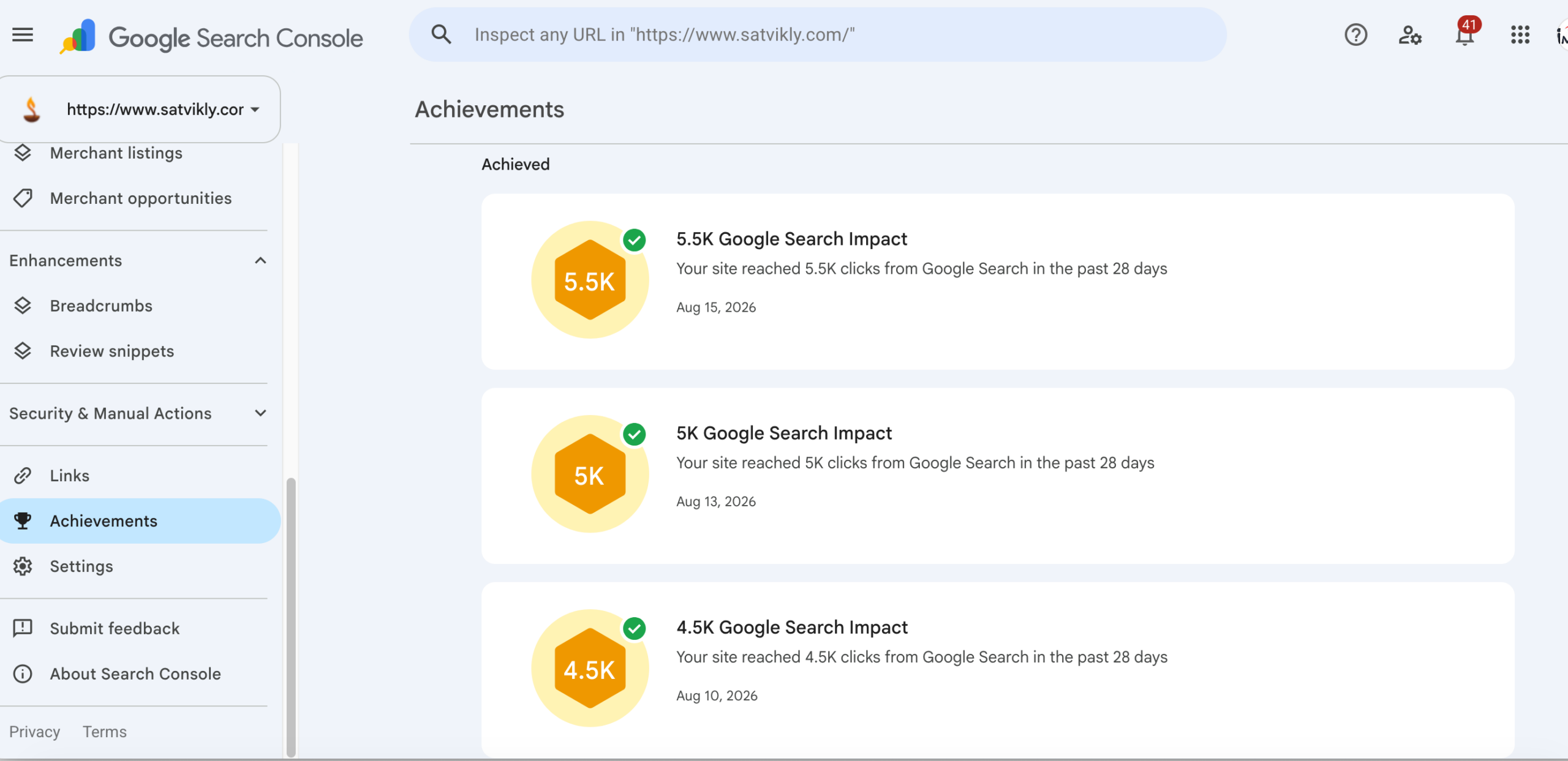Open notifications bell with 41 badge
Screen dimensions: 1568x761
click(1466, 34)
